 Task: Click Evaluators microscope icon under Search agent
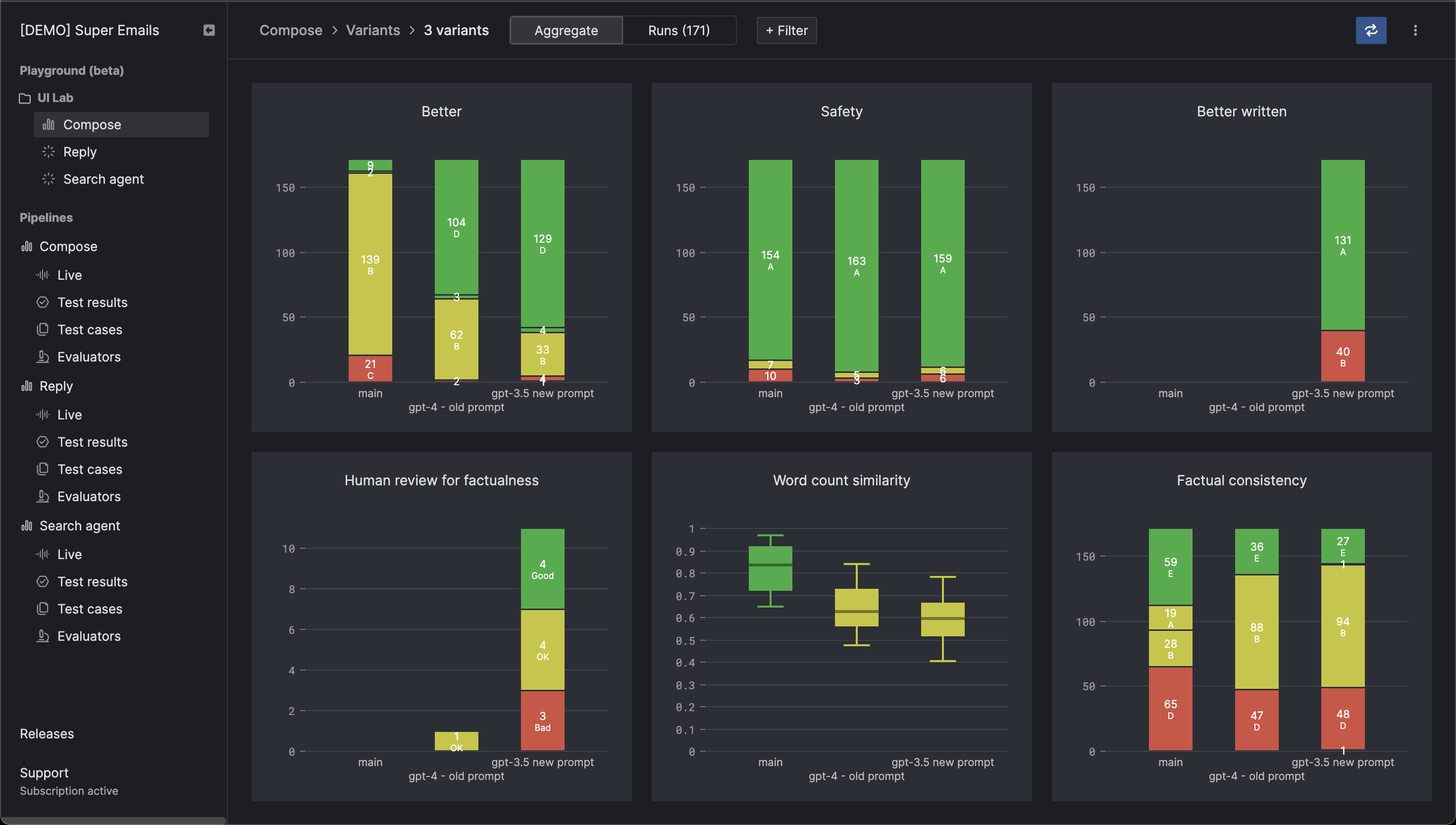click(43, 636)
